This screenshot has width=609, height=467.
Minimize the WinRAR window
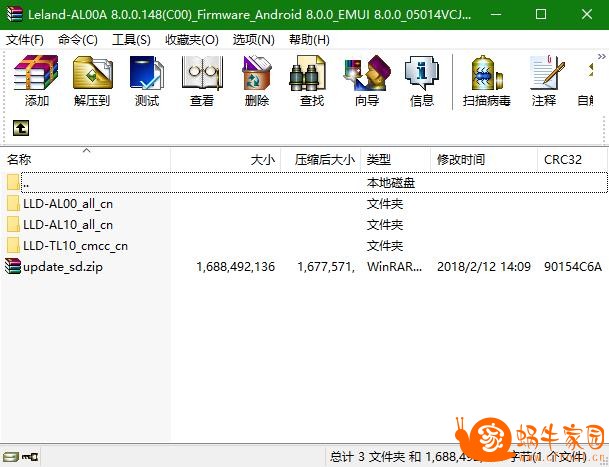click(495, 14)
